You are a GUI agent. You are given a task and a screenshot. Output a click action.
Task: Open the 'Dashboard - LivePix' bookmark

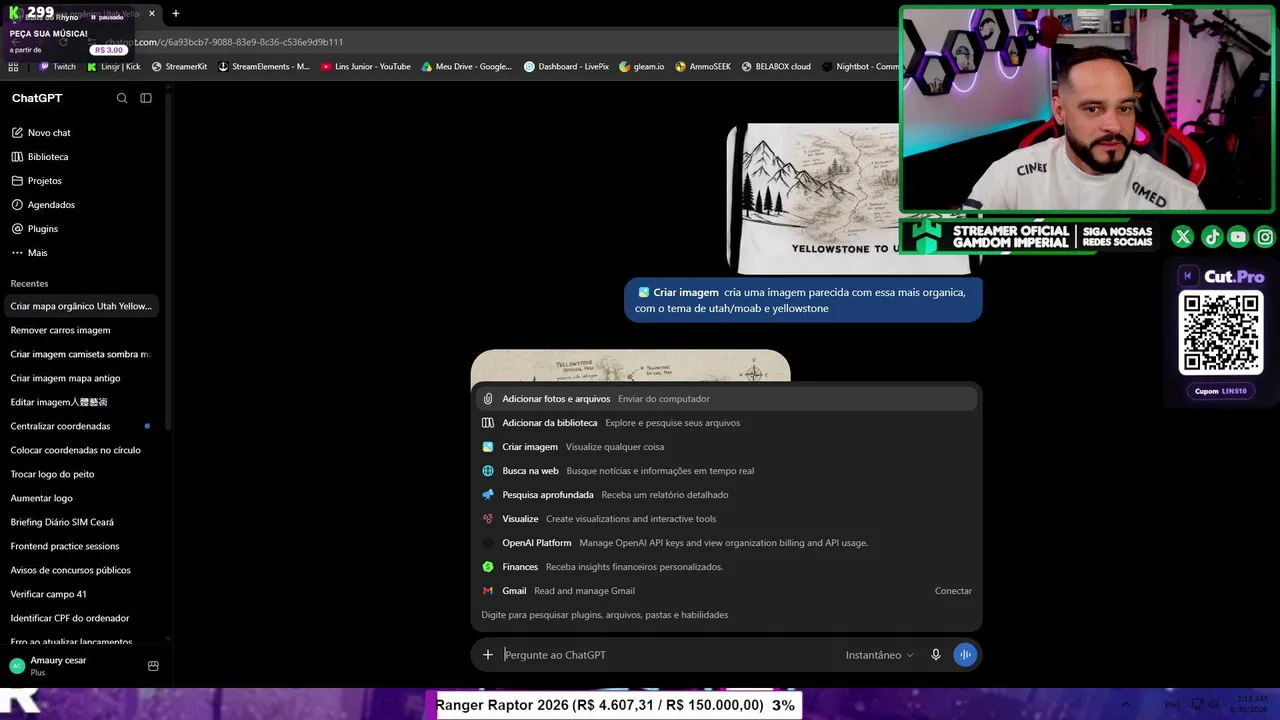tap(567, 67)
